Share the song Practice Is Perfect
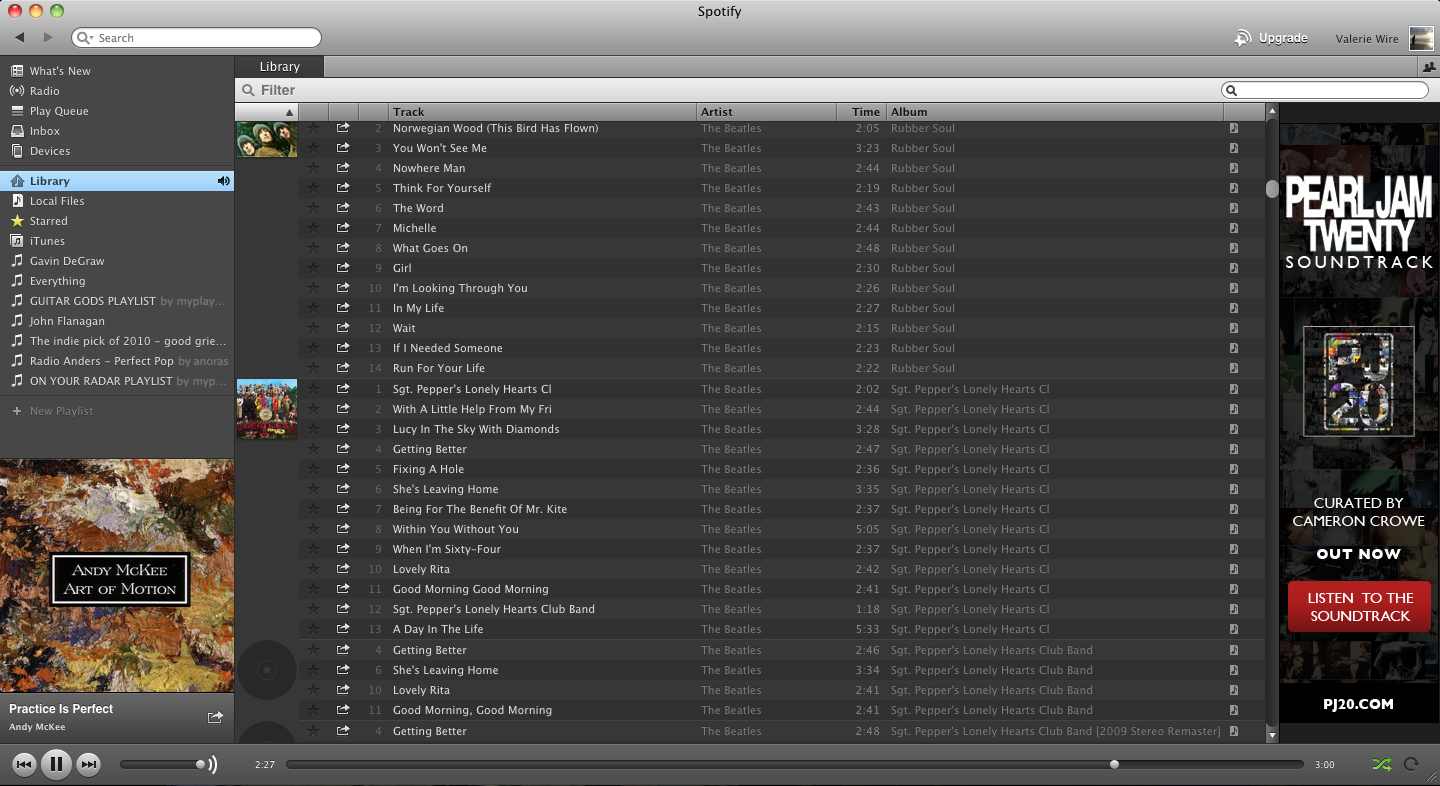 [x=215, y=717]
